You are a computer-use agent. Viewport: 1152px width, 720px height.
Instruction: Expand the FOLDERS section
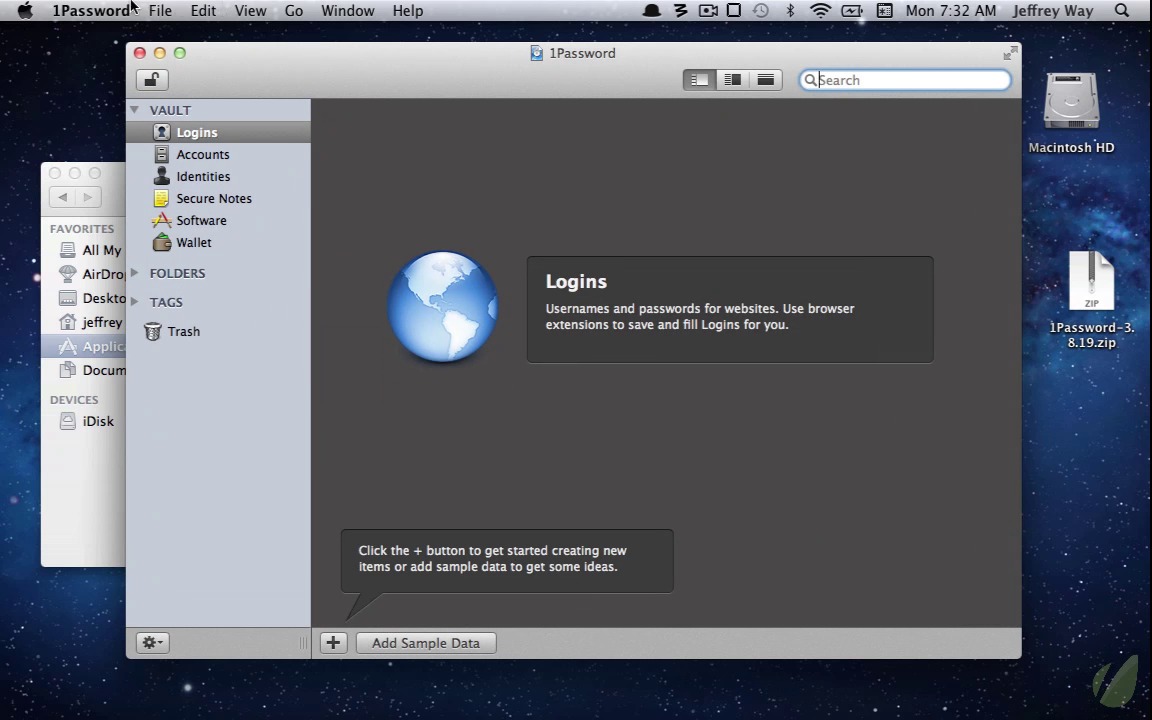(134, 273)
